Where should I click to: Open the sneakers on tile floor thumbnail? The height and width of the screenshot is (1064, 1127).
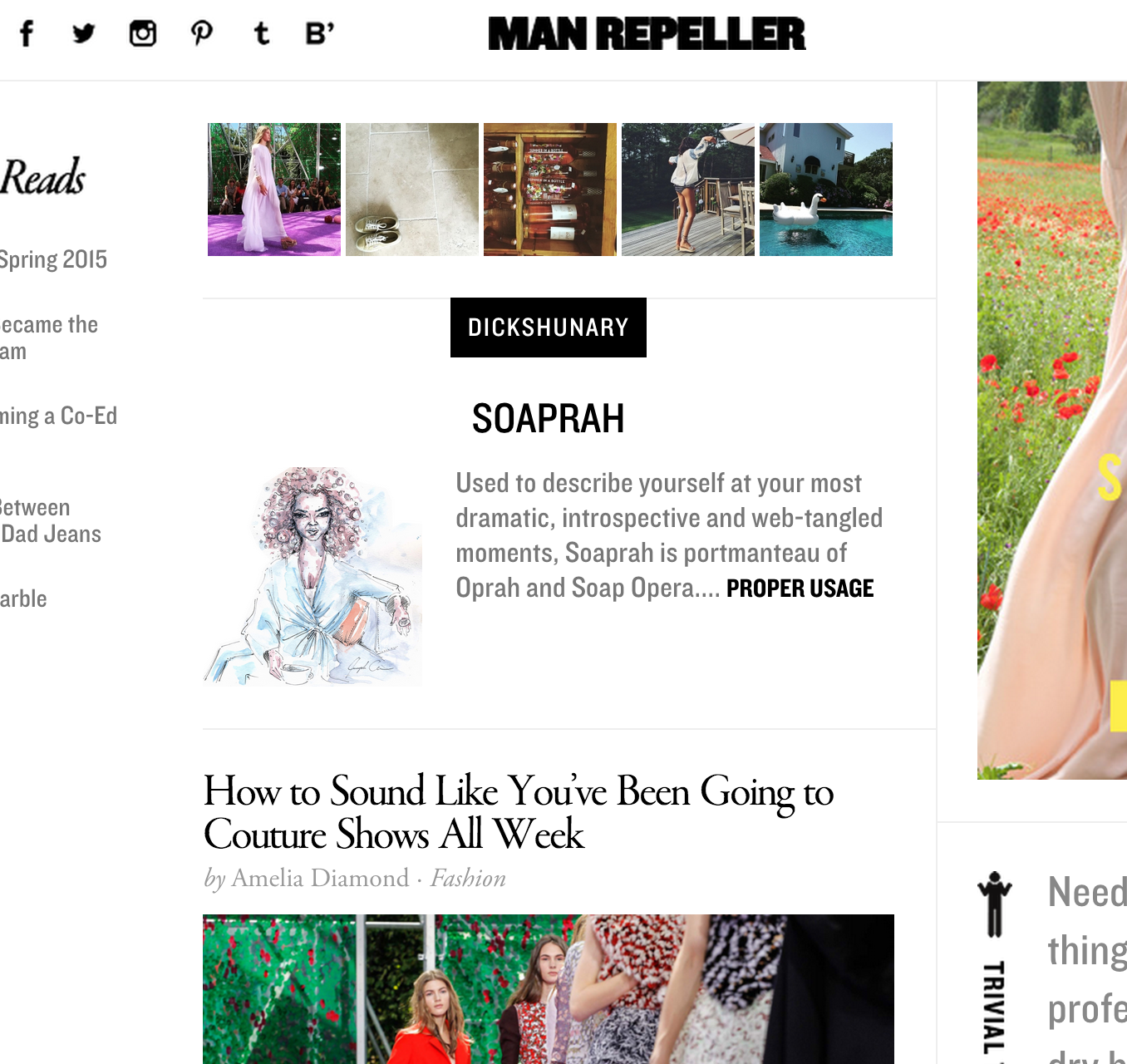pos(412,190)
